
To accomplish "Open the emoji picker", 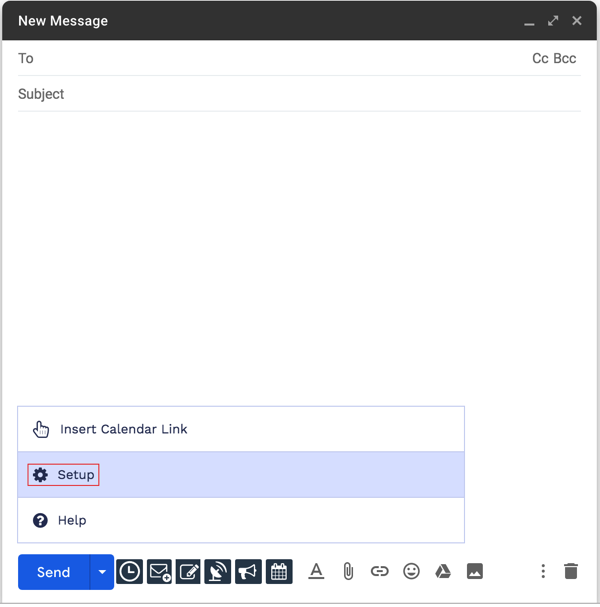I will pyautogui.click(x=411, y=571).
